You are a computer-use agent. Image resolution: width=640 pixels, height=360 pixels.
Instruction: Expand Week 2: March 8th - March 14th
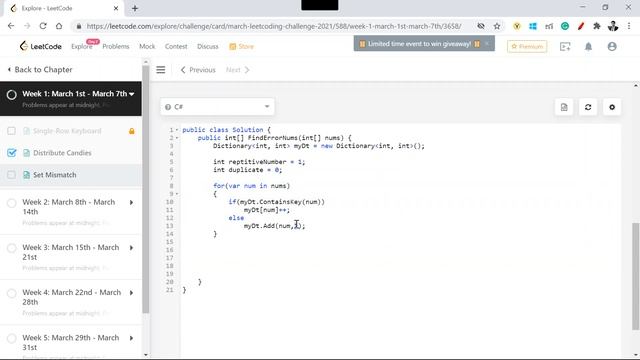131,202
